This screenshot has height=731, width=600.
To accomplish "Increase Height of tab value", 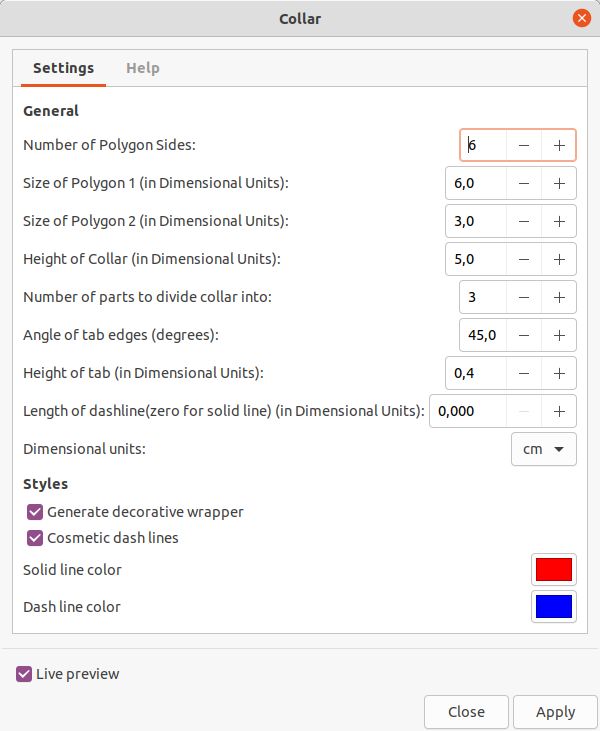I will [x=559, y=373].
